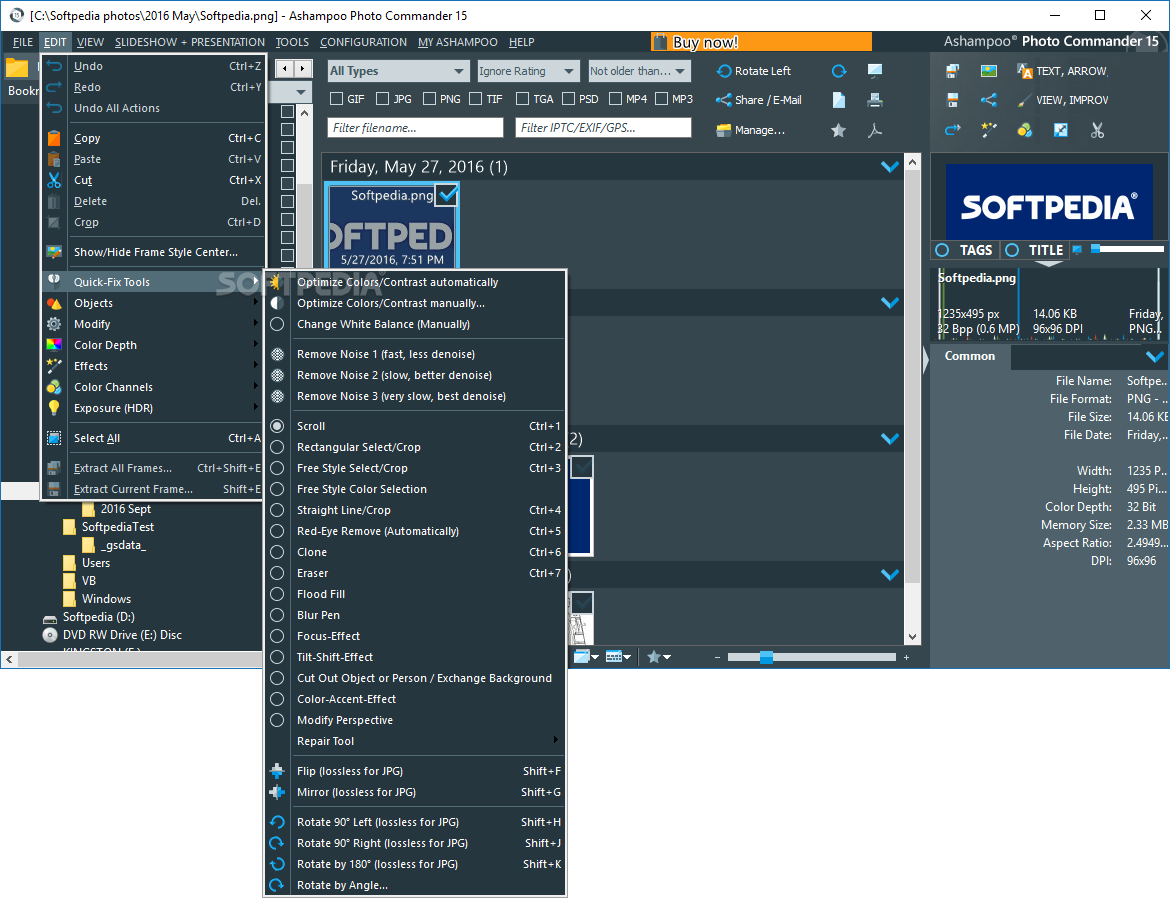Select the Rectangular Select/Crop radio option

(277, 447)
